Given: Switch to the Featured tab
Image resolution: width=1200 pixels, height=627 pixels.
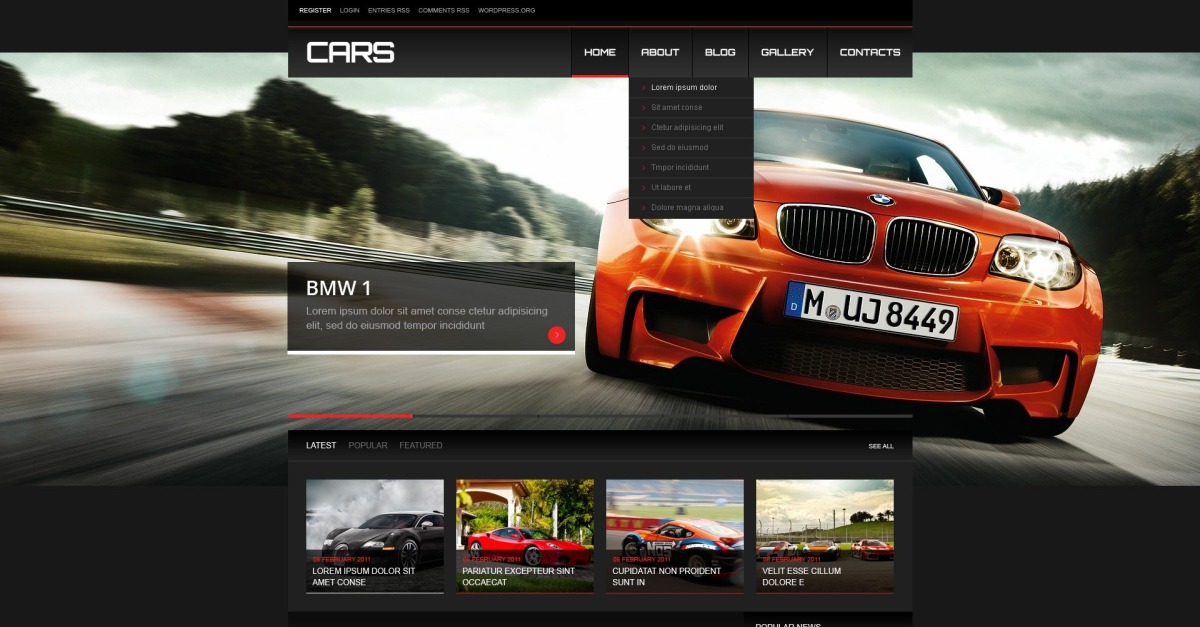Looking at the screenshot, I should tap(421, 446).
